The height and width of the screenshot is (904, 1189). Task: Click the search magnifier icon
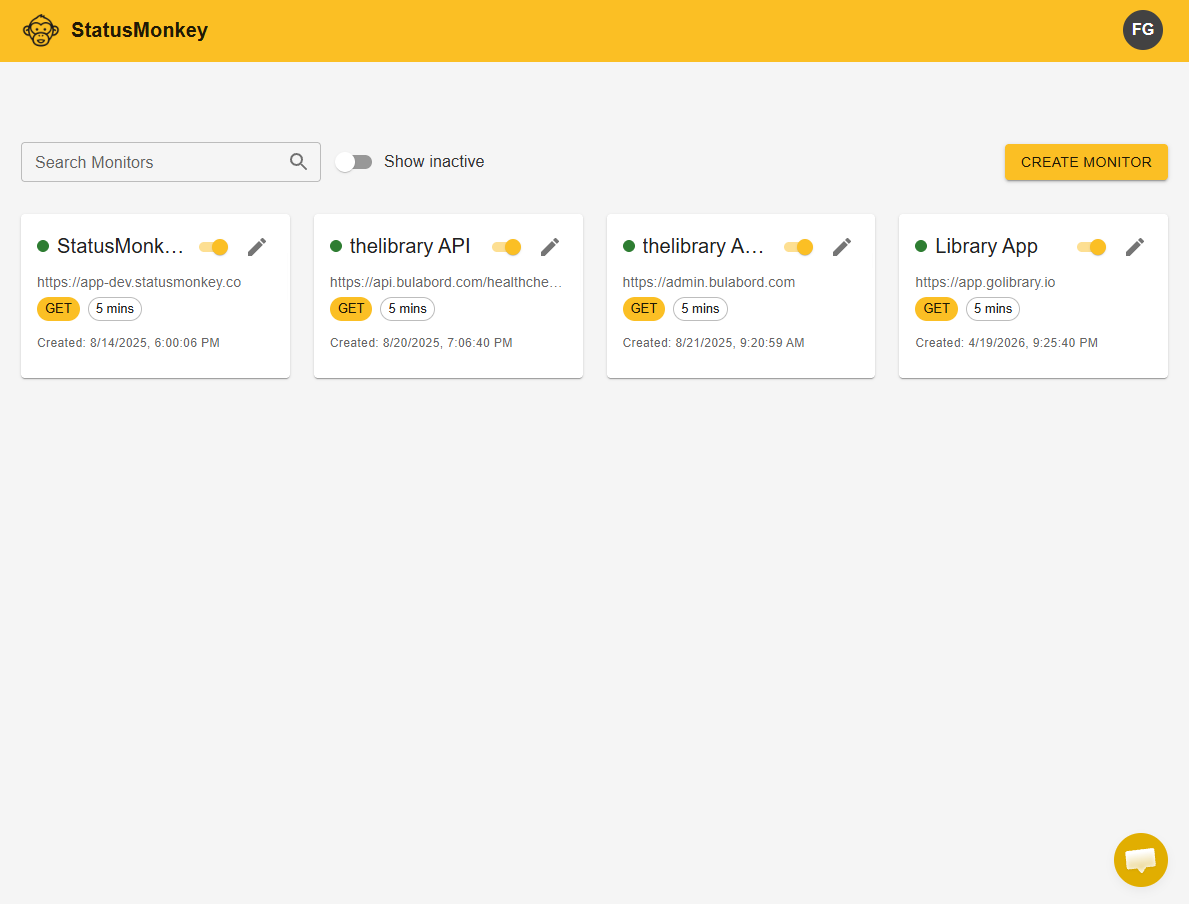298,162
